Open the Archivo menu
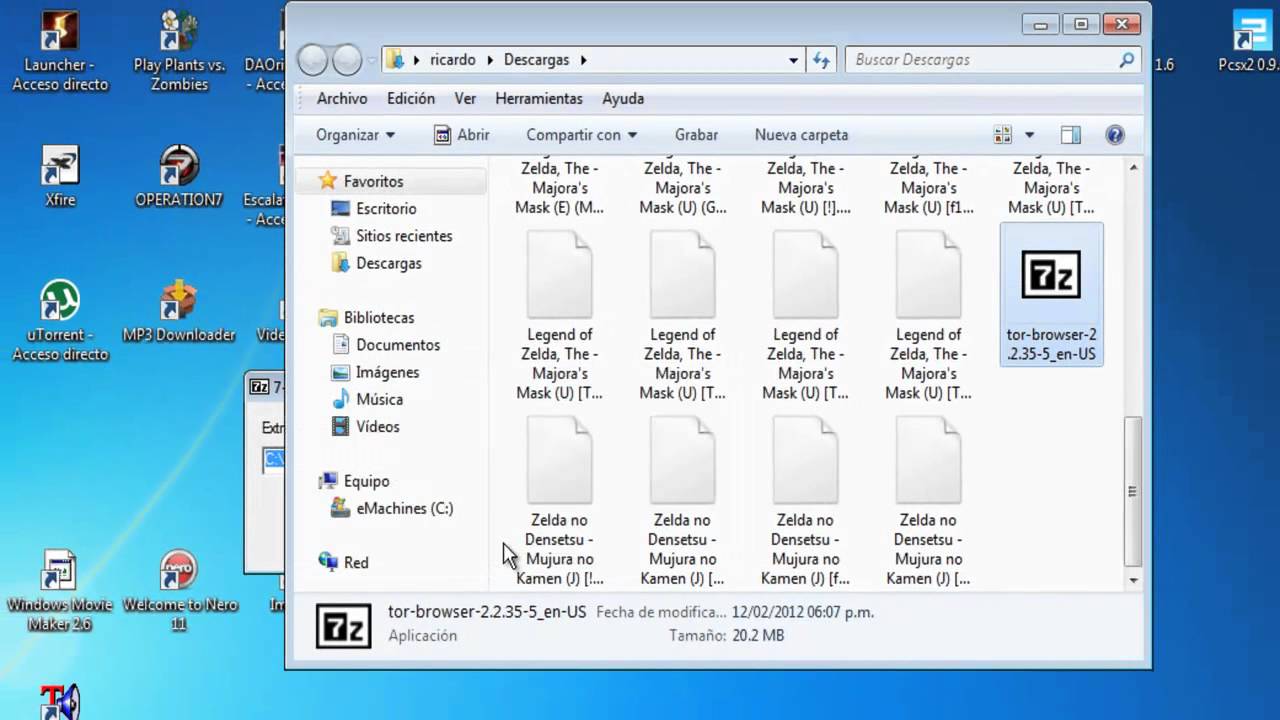1280x720 pixels. 342,99
